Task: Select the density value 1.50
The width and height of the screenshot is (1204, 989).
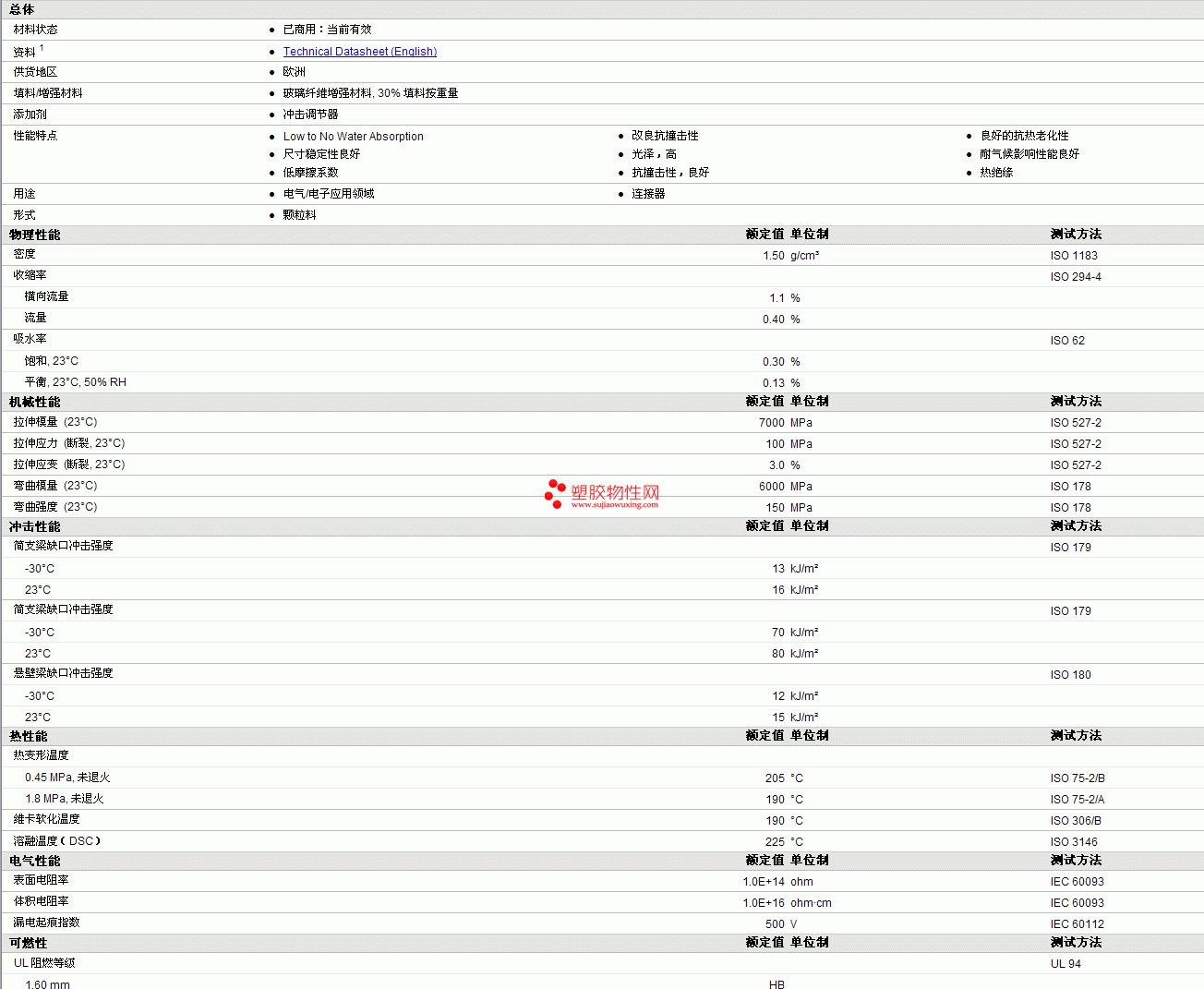Action: coord(774,256)
